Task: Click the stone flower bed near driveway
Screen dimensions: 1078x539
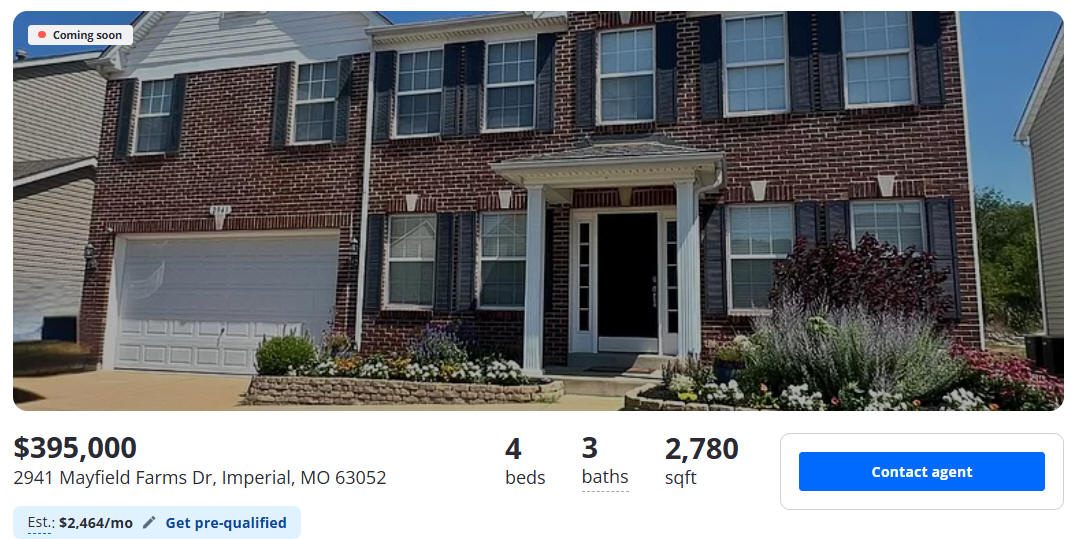Action: 404,390
